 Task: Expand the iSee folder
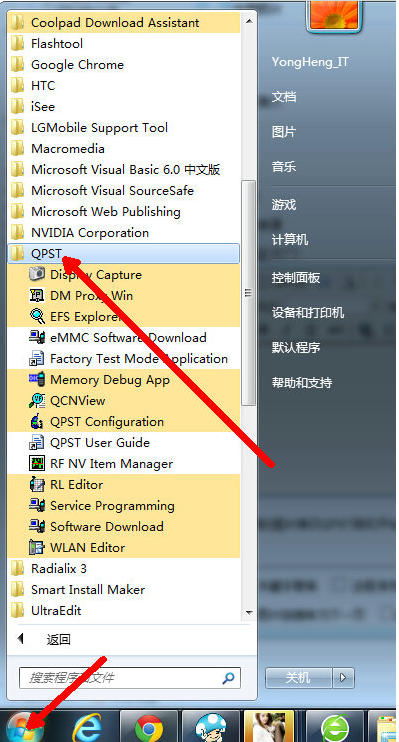(x=124, y=106)
